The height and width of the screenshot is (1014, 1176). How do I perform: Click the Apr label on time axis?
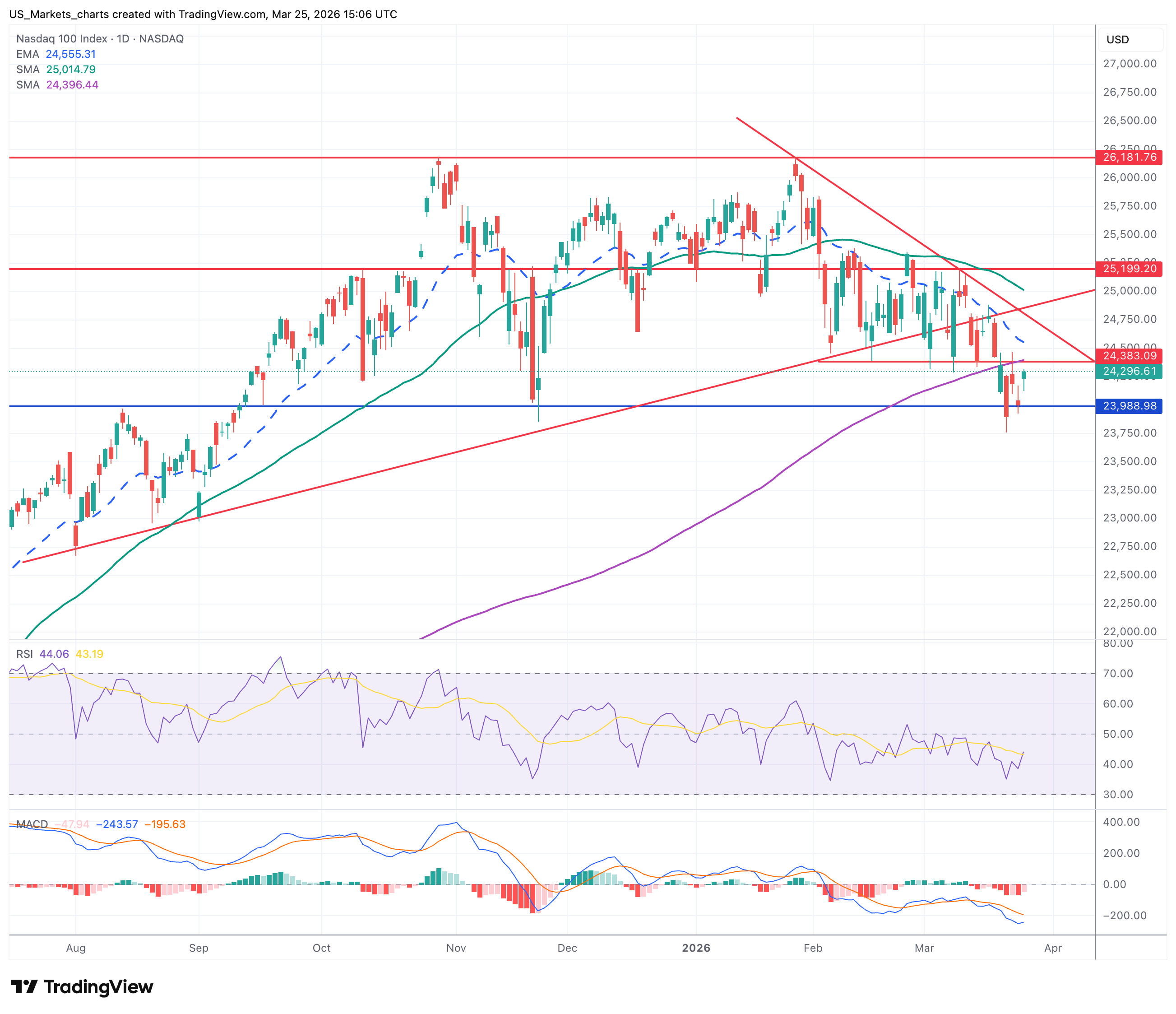click(1053, 948)
